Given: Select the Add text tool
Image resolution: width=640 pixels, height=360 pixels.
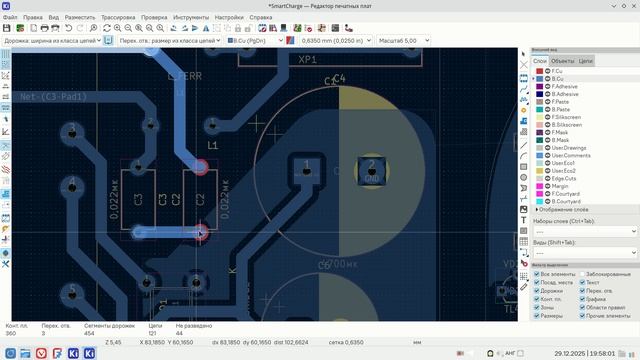Looking at the screenshot, I should point(524,220).
